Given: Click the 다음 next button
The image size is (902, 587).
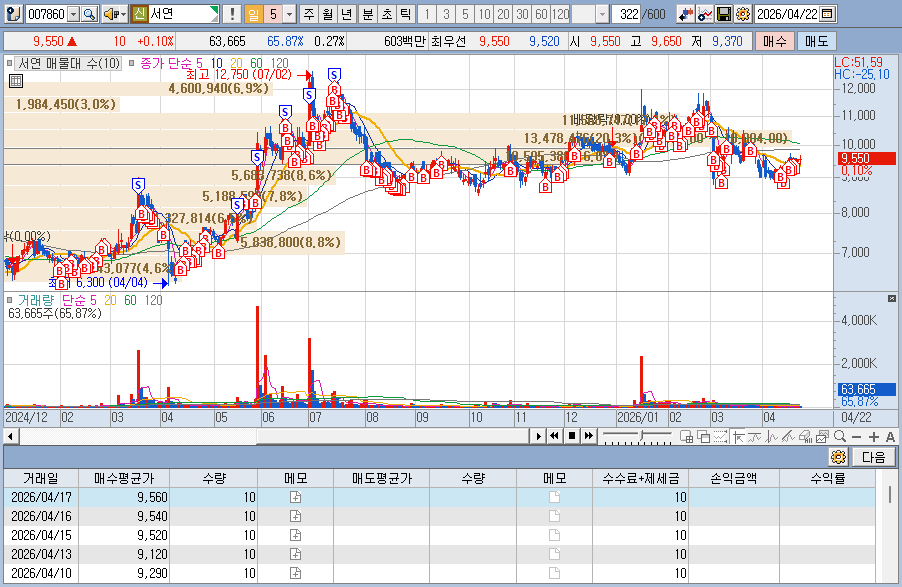Looking at the screenshot, I should [x=873, y=457].
